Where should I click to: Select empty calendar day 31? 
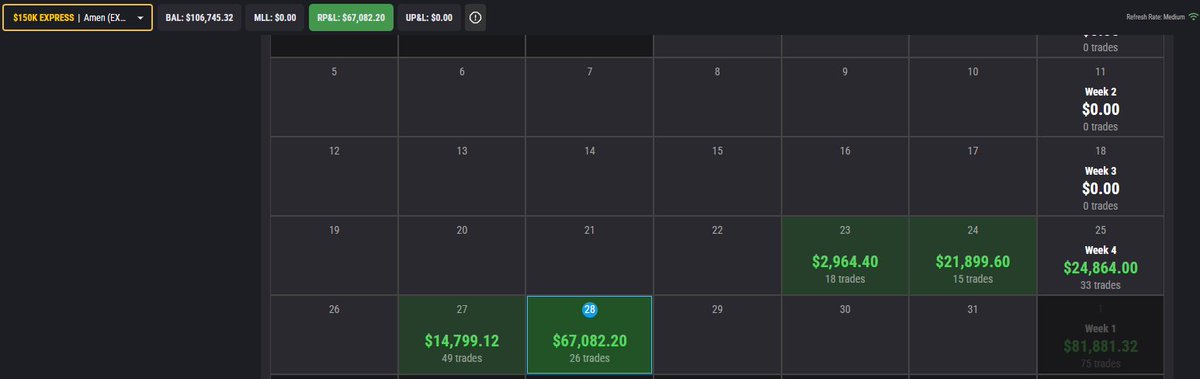(x=973, y=335)
